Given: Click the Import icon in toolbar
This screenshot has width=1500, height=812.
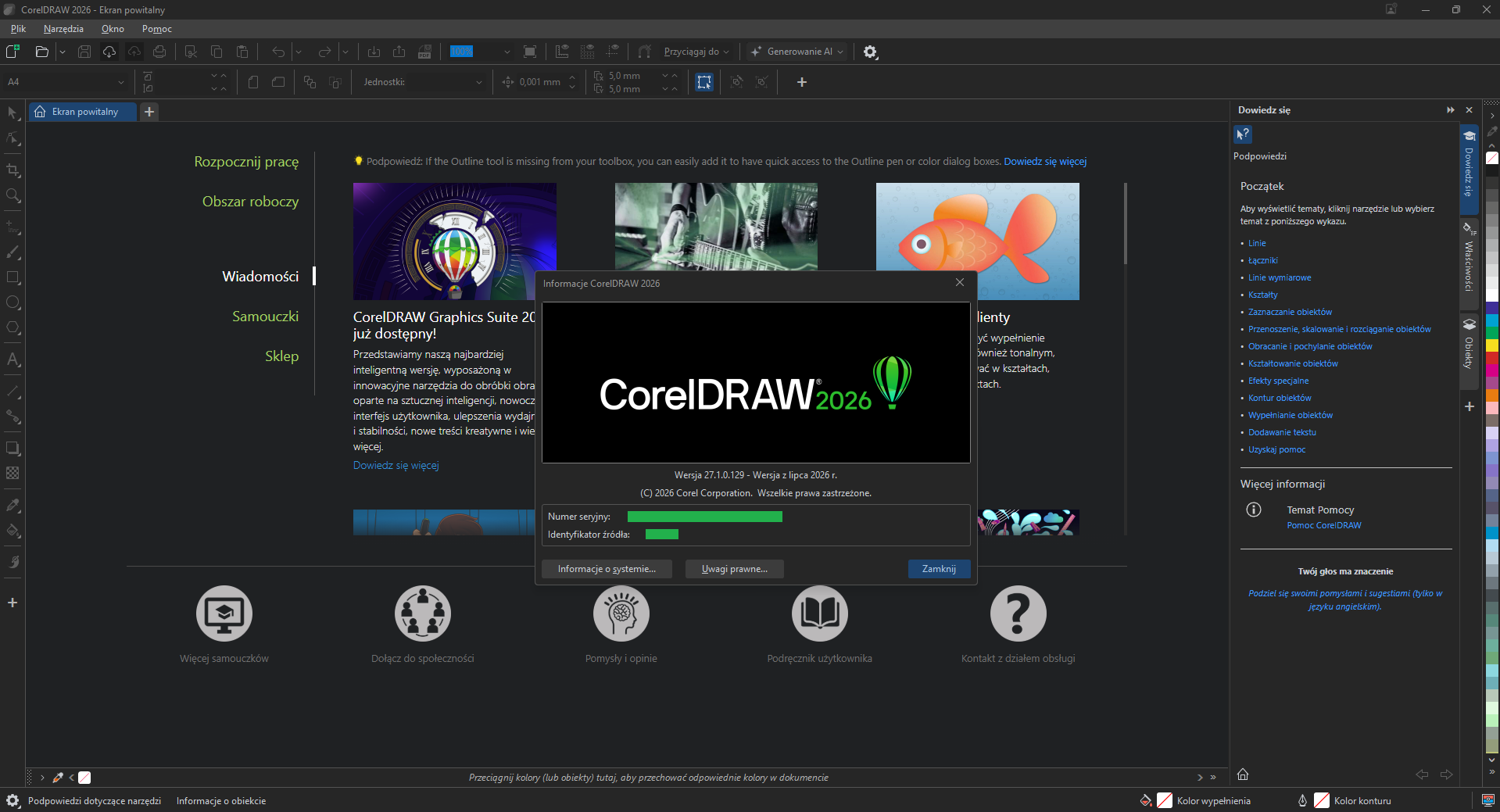Looking at the screenshot, I should click(x=374, y=52).
